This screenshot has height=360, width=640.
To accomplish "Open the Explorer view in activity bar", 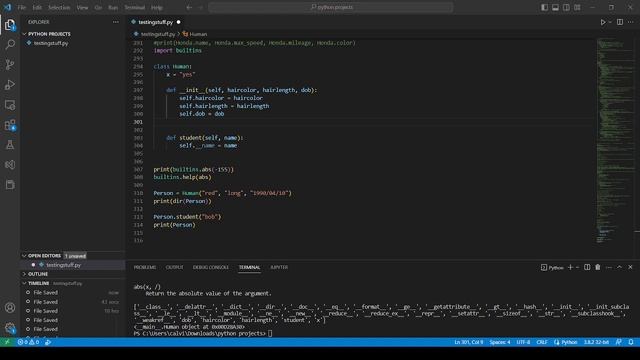I will point(10,25).
